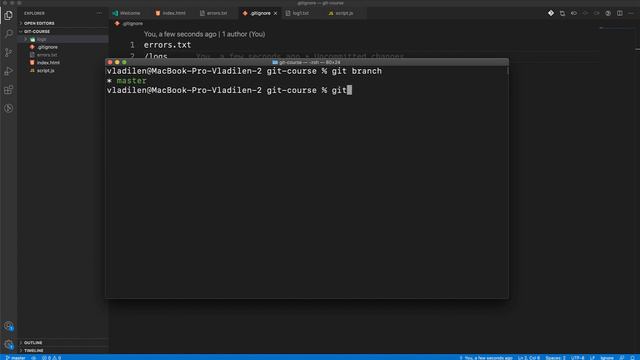This screenshot has height=360, width=640.
Task: Open the Manage gear icon
Action: (x=9, y=344)
